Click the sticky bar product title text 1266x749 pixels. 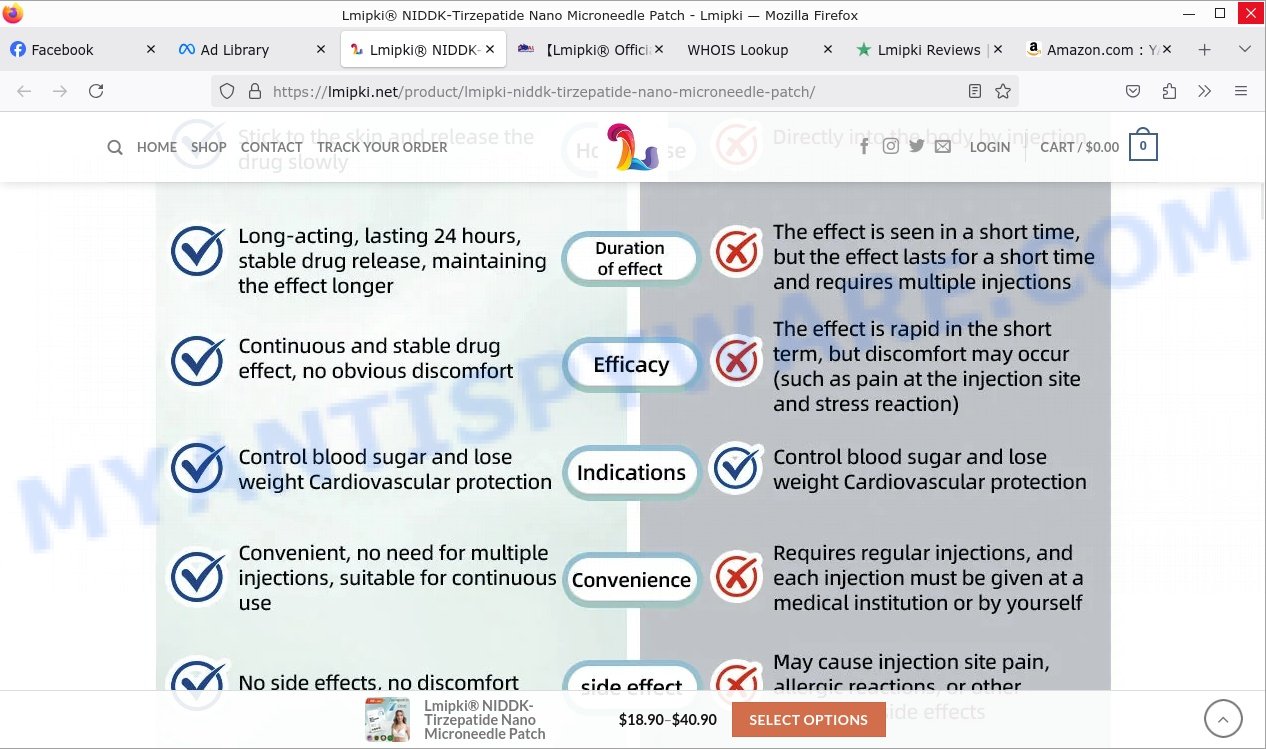485,719
